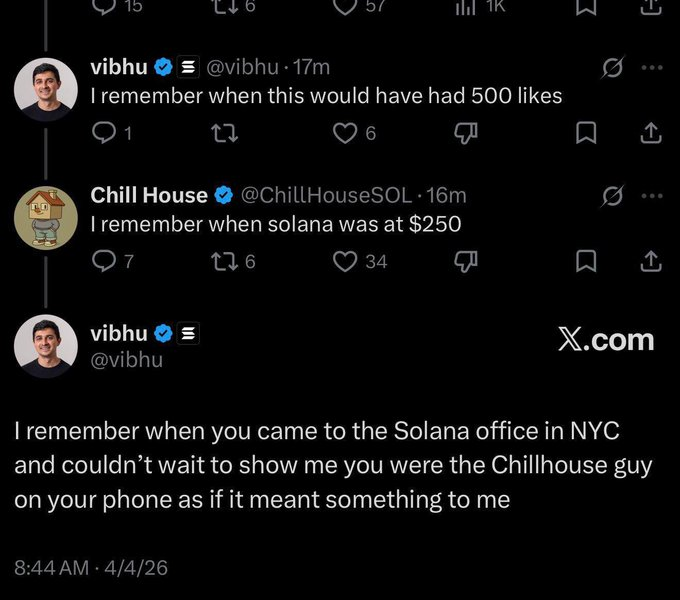The image size is (680, 600).
Task: Downvote vibhu's 500 likes reply
Action: [x=466, y=133]
